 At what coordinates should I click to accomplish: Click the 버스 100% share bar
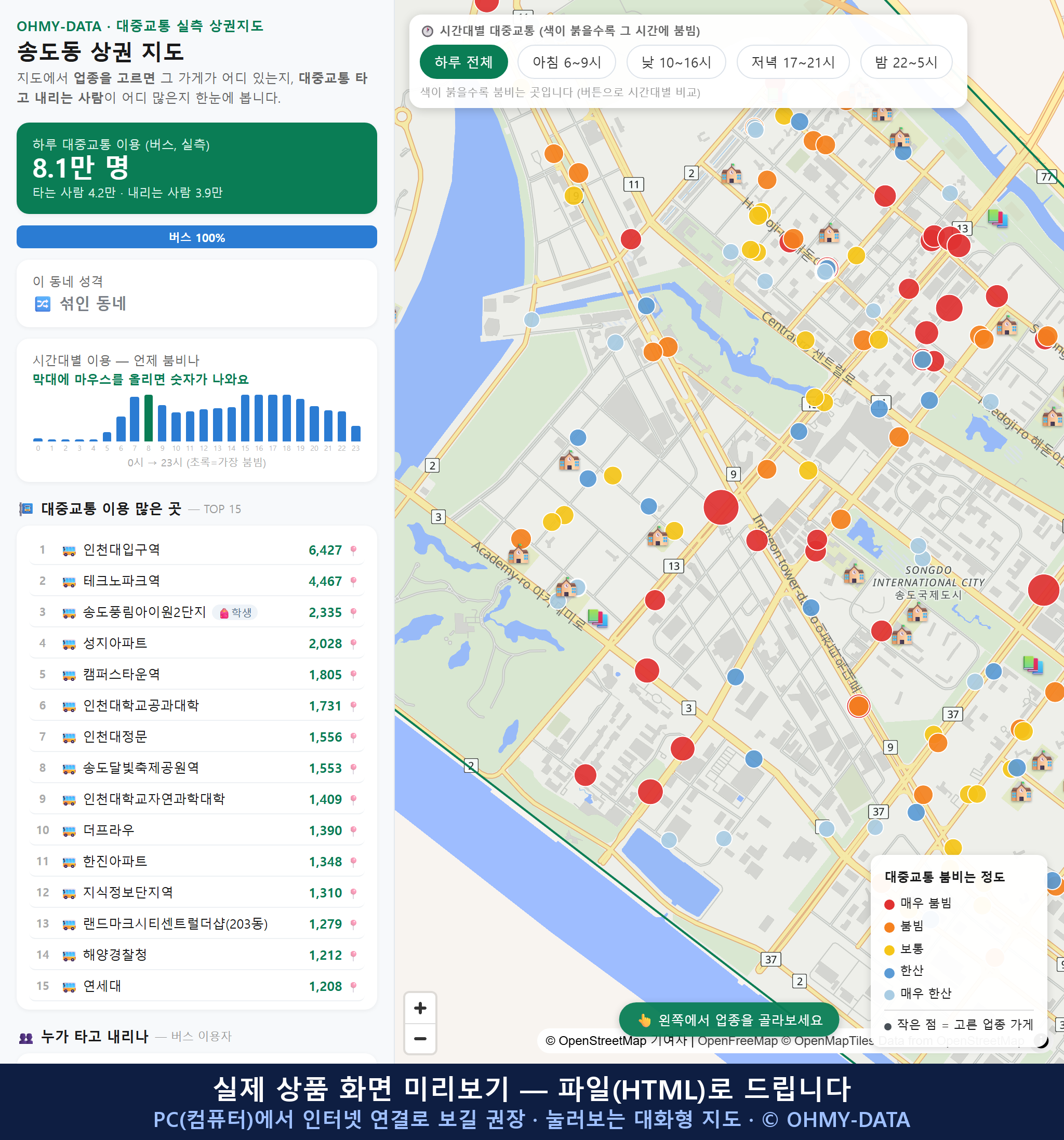point(197,237)
